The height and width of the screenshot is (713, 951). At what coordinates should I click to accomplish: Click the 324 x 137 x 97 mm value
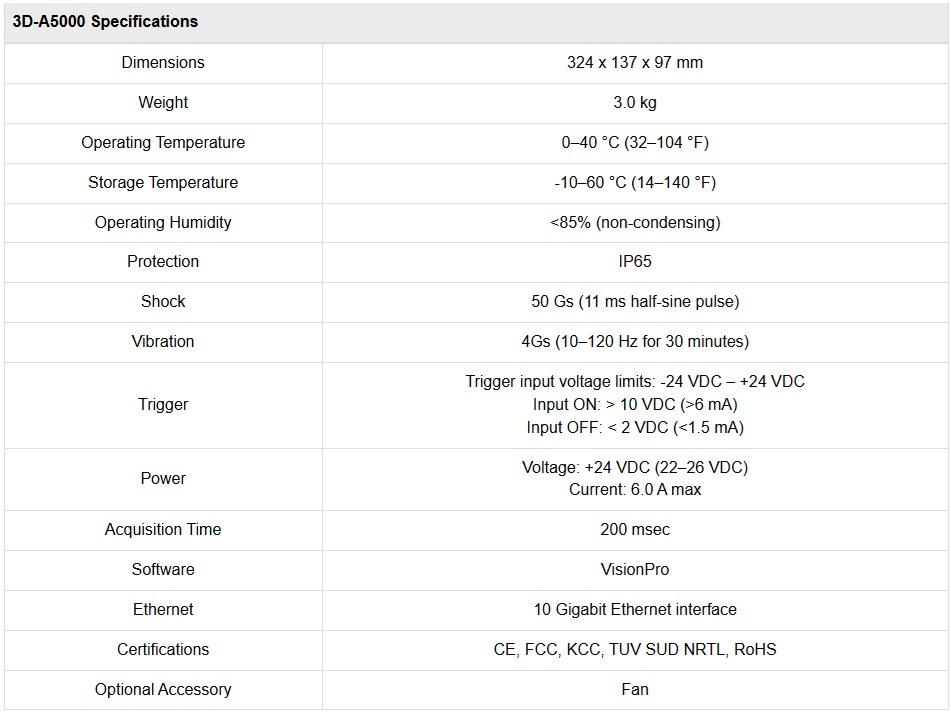(634, 63)
